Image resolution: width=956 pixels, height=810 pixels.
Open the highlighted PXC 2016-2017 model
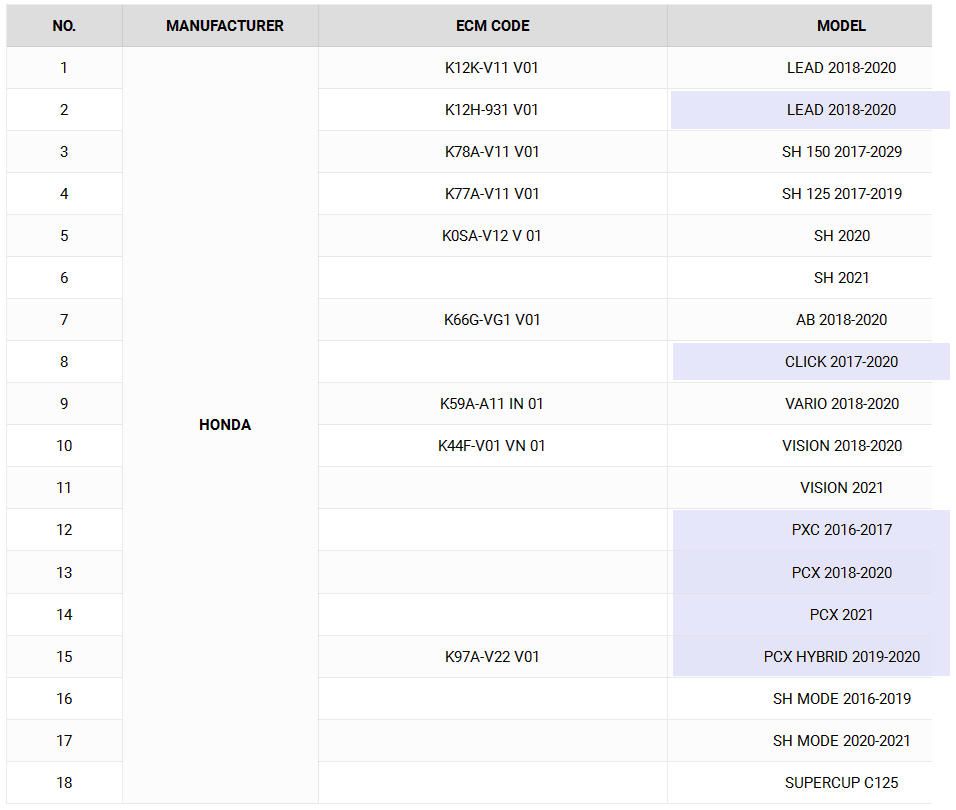841,530
